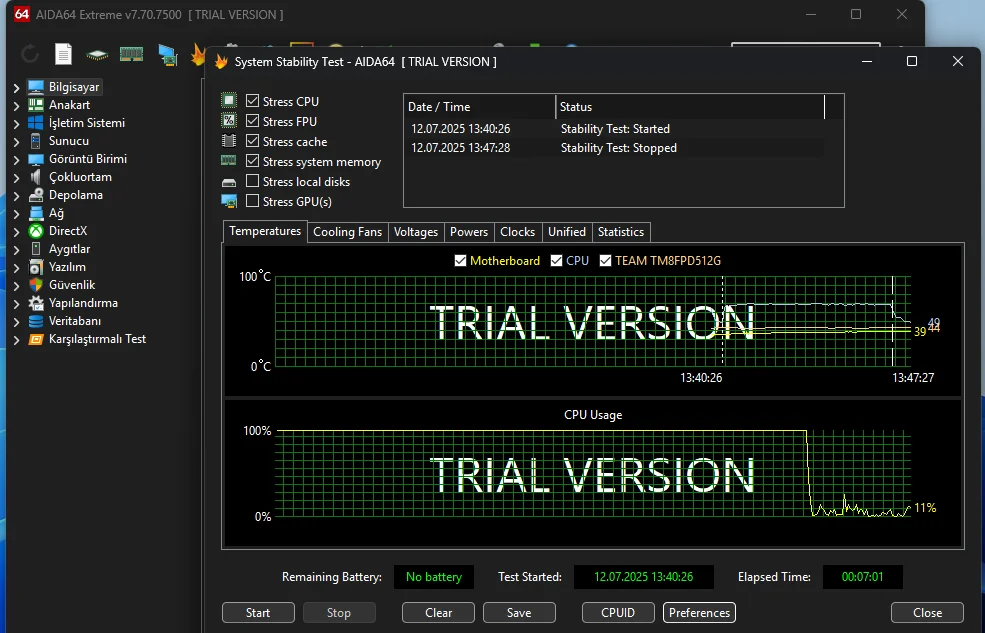
Task: Click the Güvenlik shield icon
Action: [x=36, y=285]
